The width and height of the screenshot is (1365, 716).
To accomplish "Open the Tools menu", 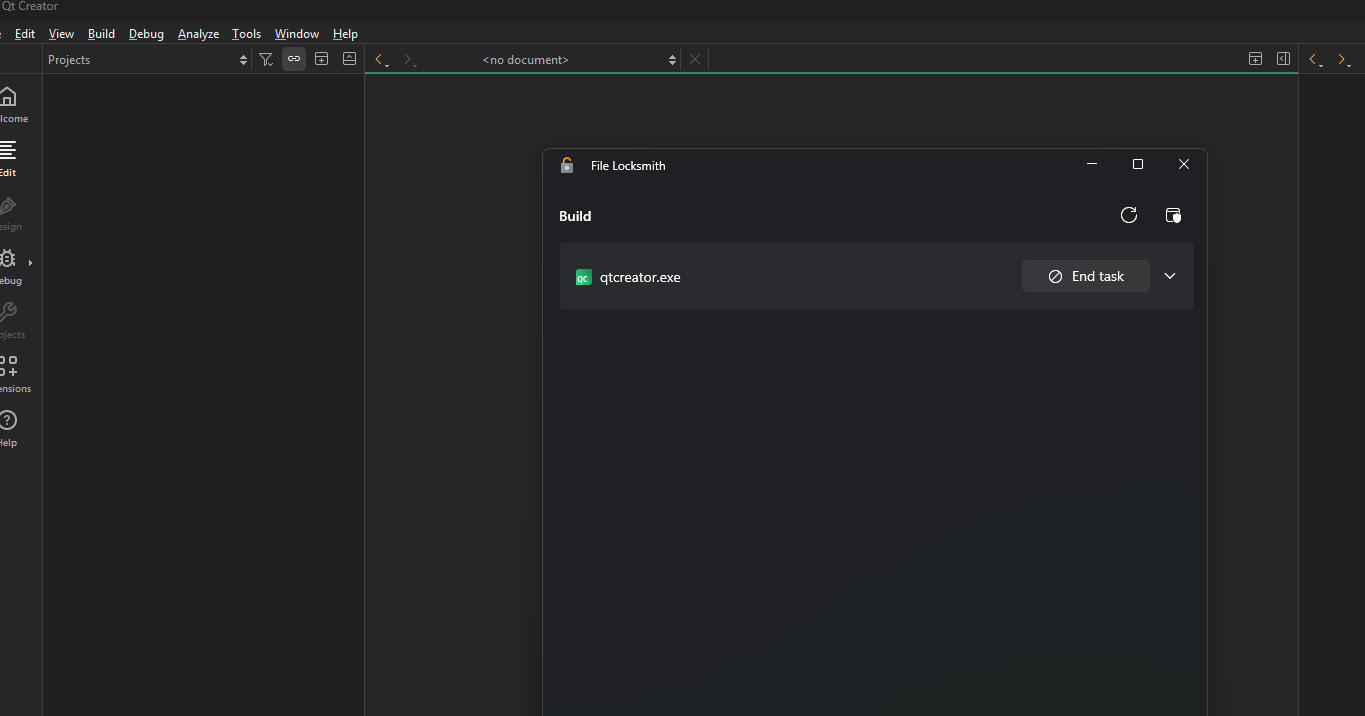I will 246,34.
